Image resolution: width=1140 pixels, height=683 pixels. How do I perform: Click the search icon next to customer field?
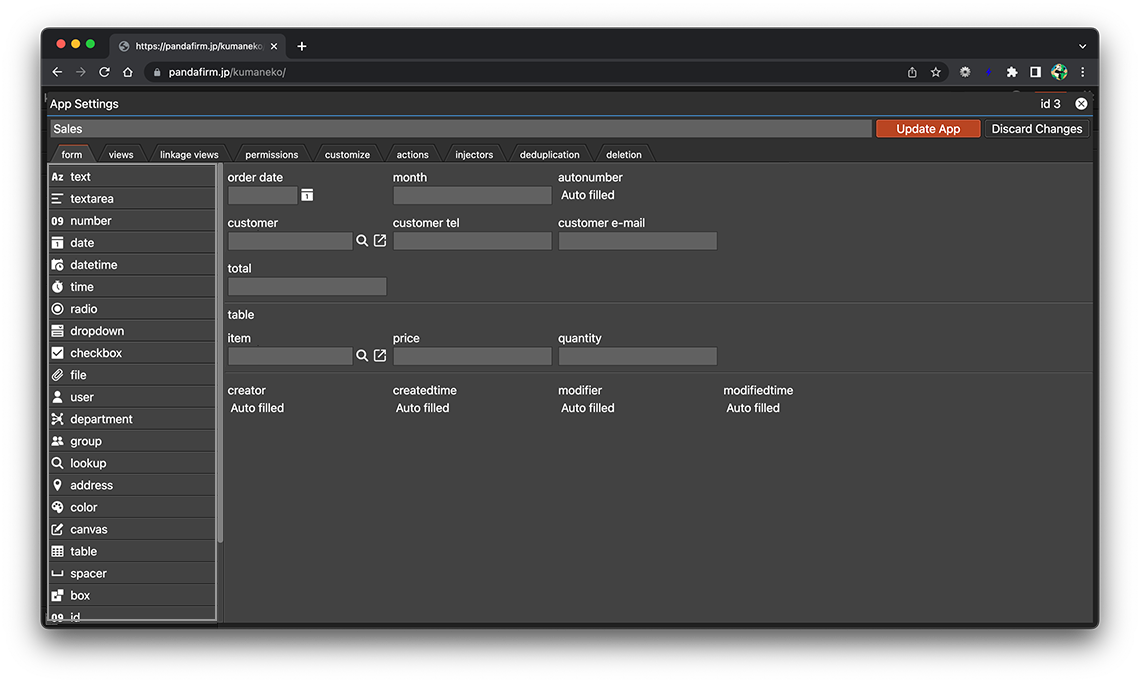point(362,241)
